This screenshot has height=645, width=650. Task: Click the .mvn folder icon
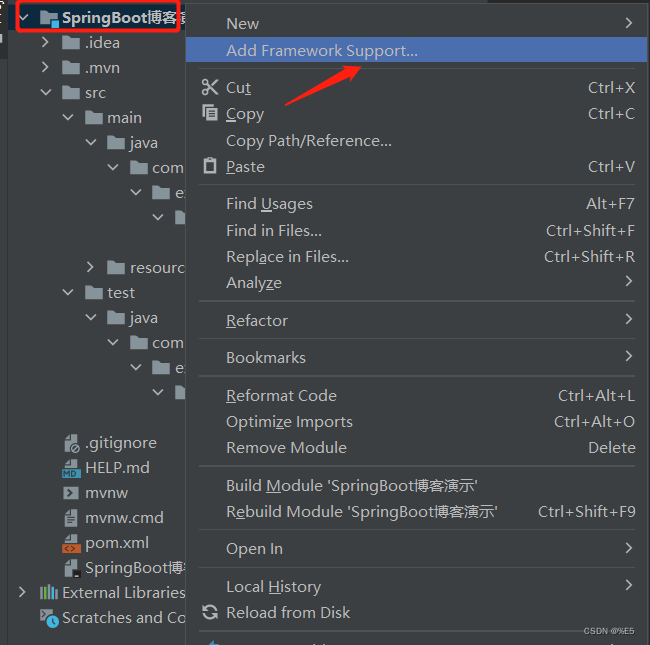pyautogui.click(x=71, y=68)
